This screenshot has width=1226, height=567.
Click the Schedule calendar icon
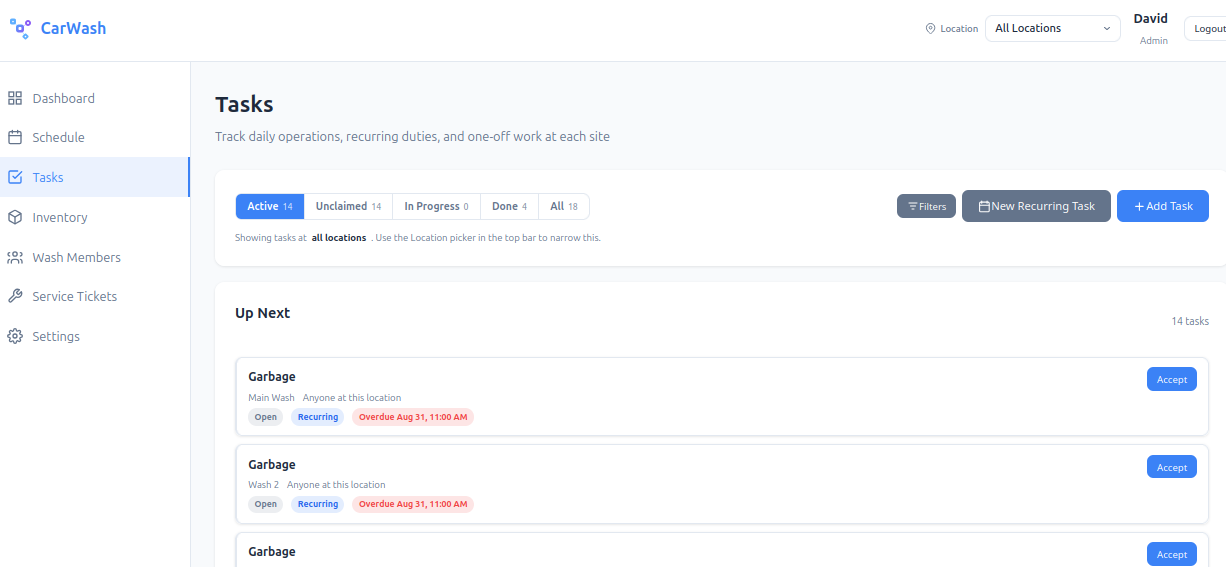(15, 137)
